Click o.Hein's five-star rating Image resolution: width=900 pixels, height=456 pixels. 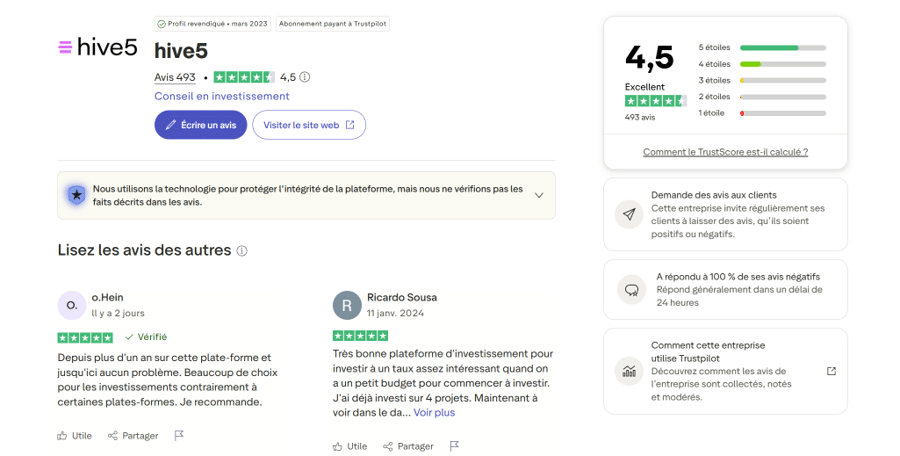(85, 337)
